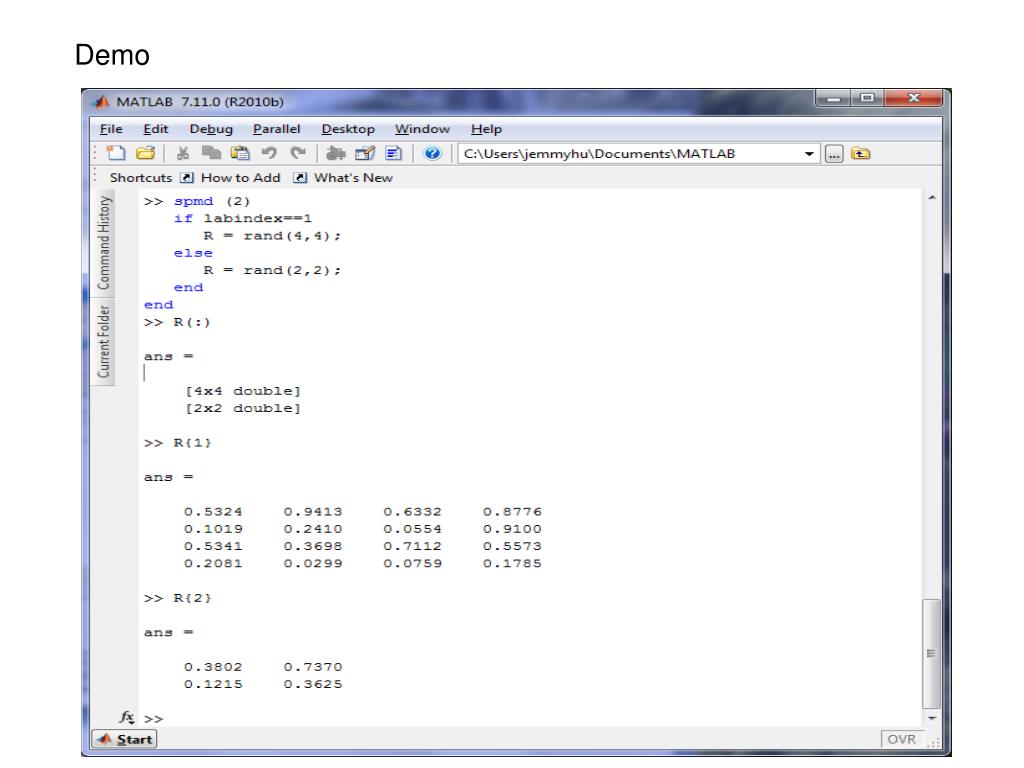Viewport: 1024px width, 768px height.
Task: Expand the current folder path dropdown
Action: [x=809, y=155]
